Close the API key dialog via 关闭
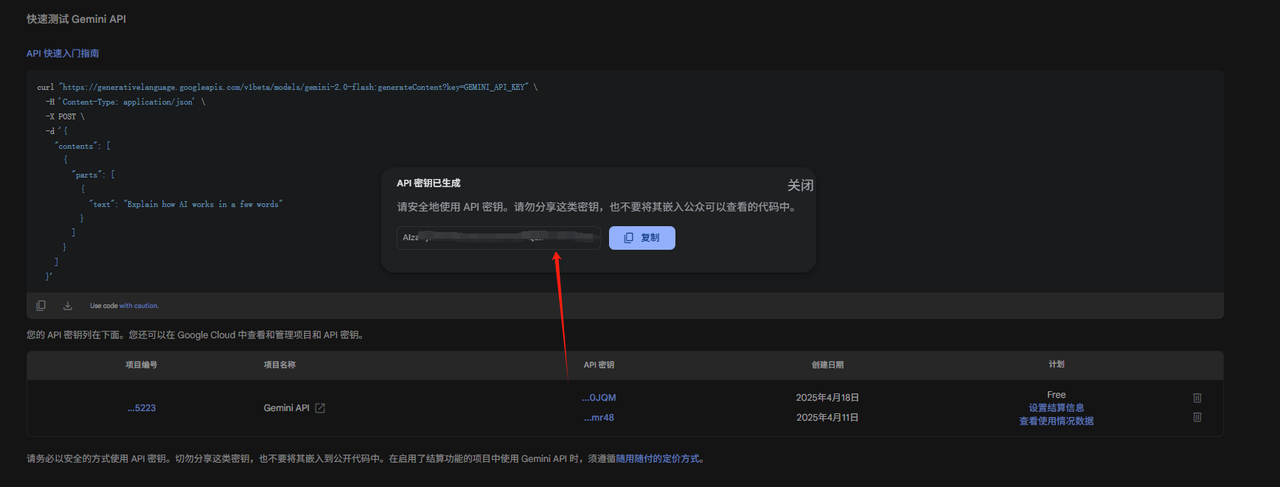 [801, 185]
